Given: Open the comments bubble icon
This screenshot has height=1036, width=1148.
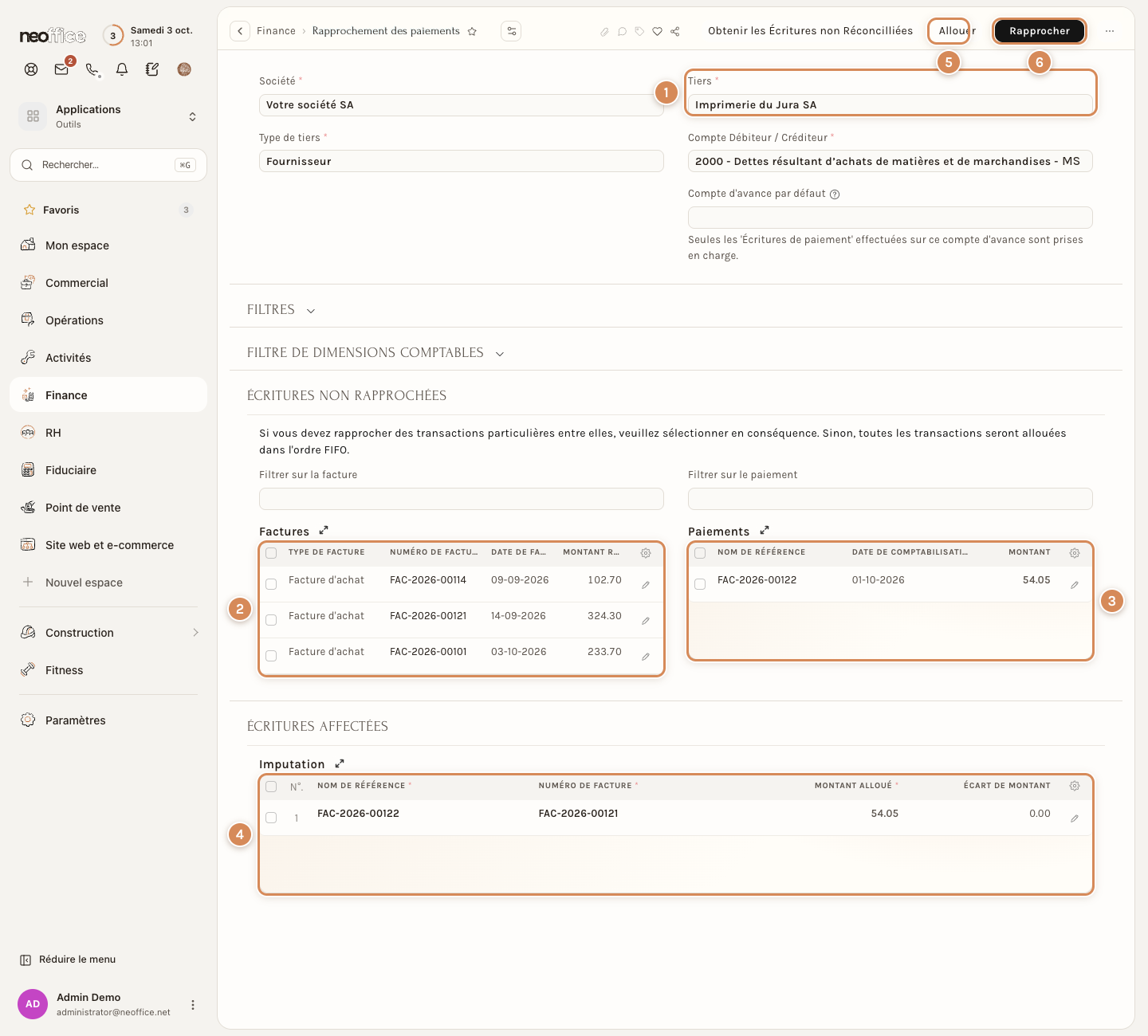Looking at the screenshot, I should pyautogui.click(x=622, y=31).
